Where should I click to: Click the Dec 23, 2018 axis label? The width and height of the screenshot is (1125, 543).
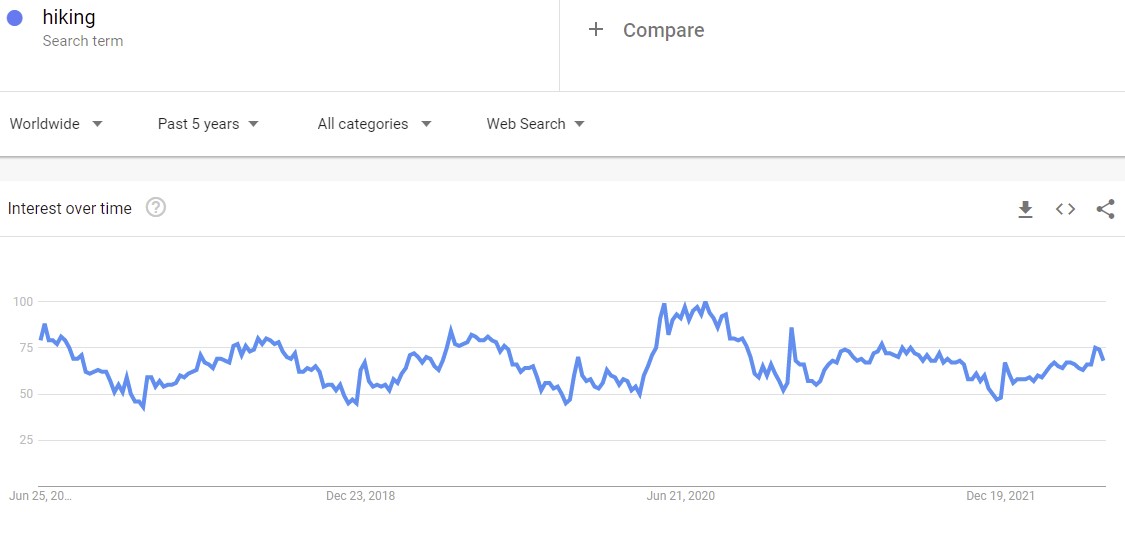click(x=360, y=496)
